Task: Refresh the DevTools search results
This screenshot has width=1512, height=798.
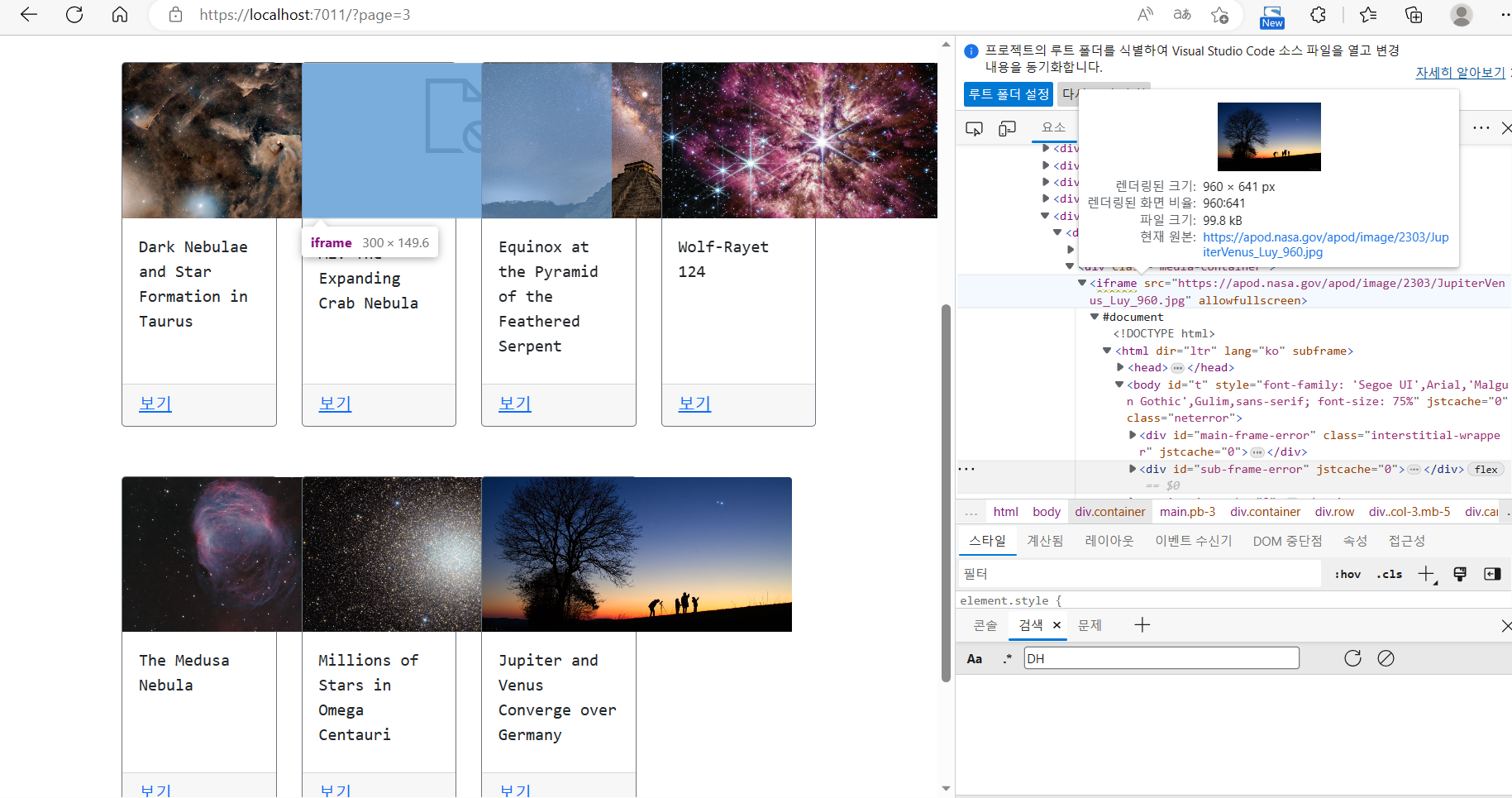Action: click(1352, 658)
